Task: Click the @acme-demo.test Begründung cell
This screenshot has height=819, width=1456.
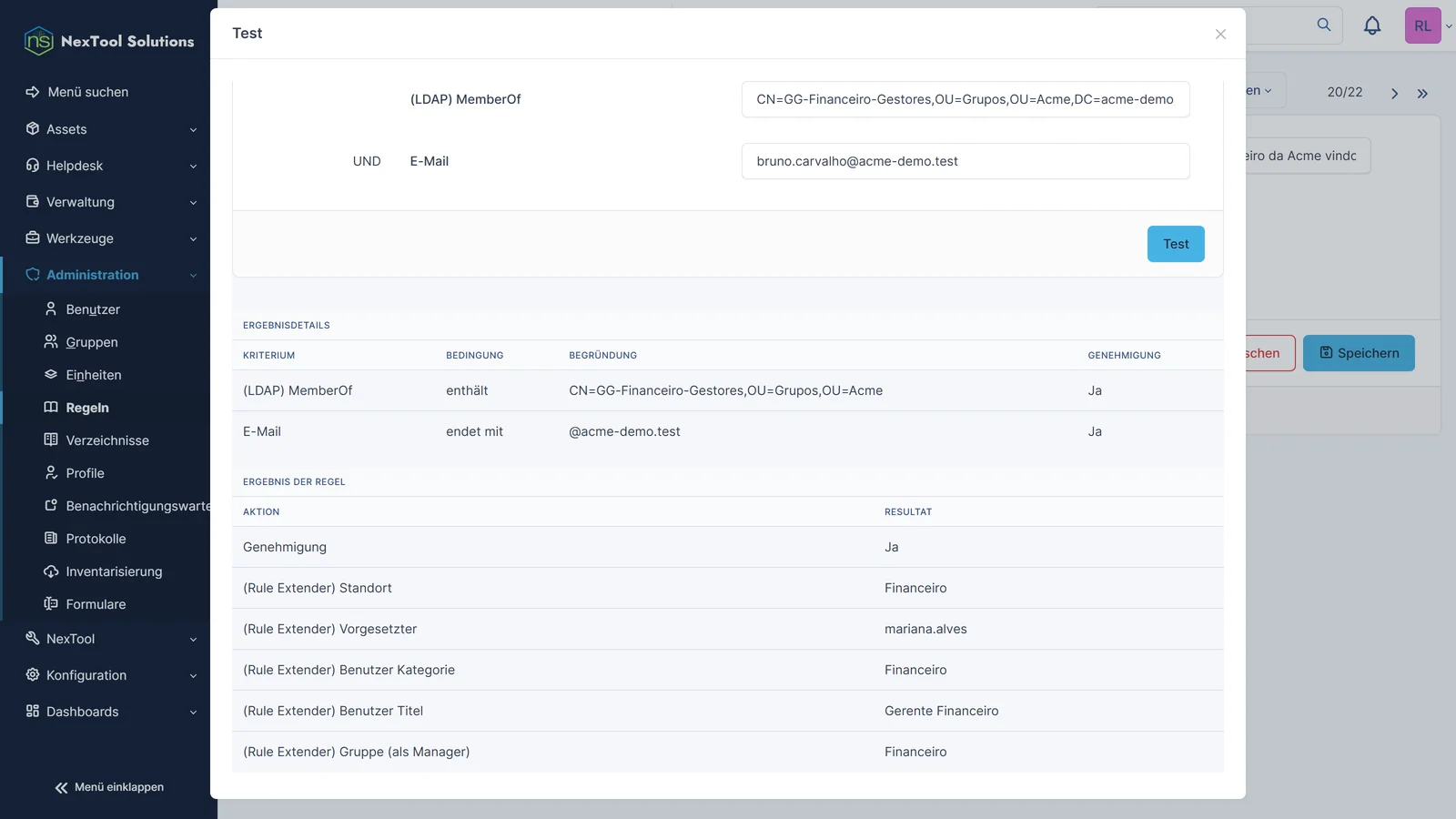Action: [x=624, y=431]
